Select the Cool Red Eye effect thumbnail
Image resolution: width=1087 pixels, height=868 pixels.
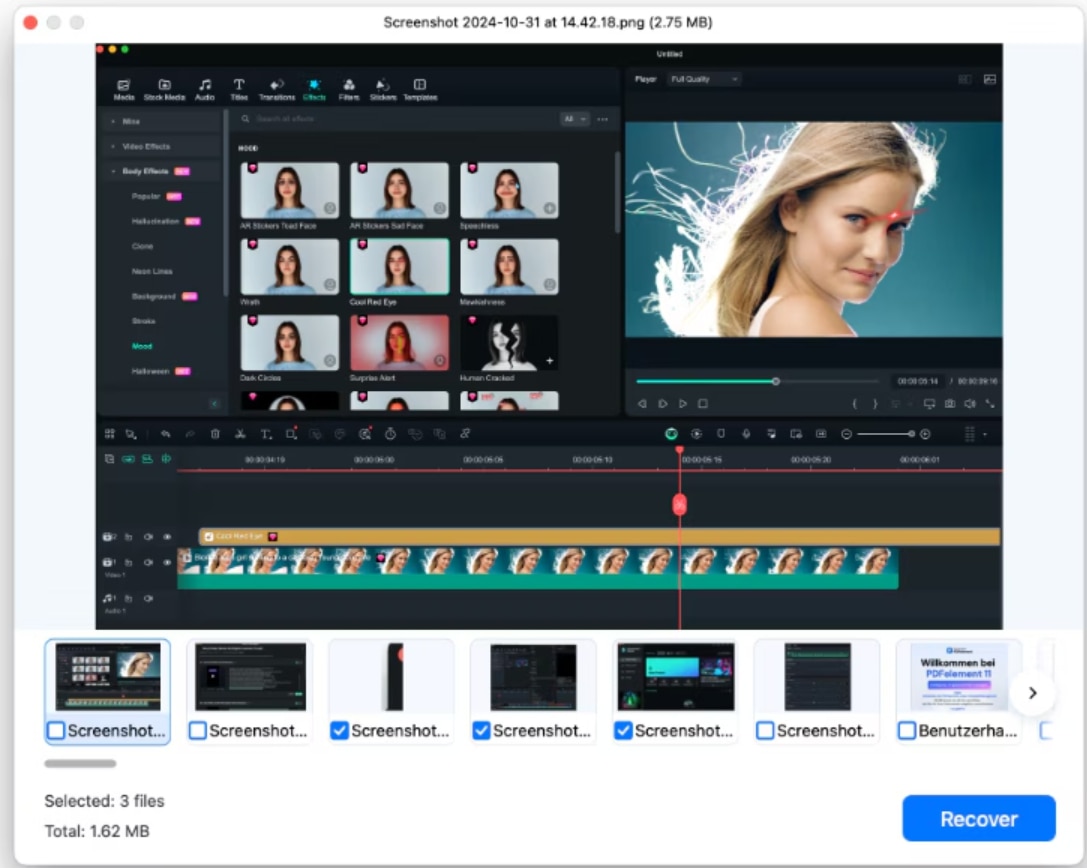pos(399,266)
